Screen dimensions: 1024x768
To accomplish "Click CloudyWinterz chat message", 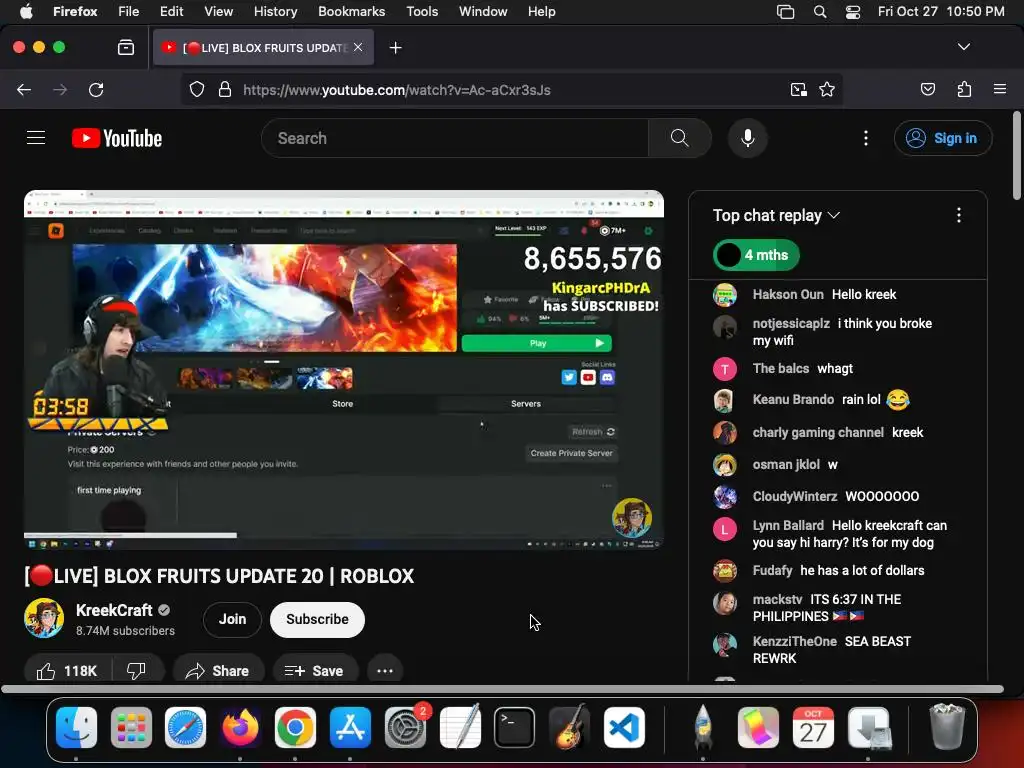I will [835, 496].
